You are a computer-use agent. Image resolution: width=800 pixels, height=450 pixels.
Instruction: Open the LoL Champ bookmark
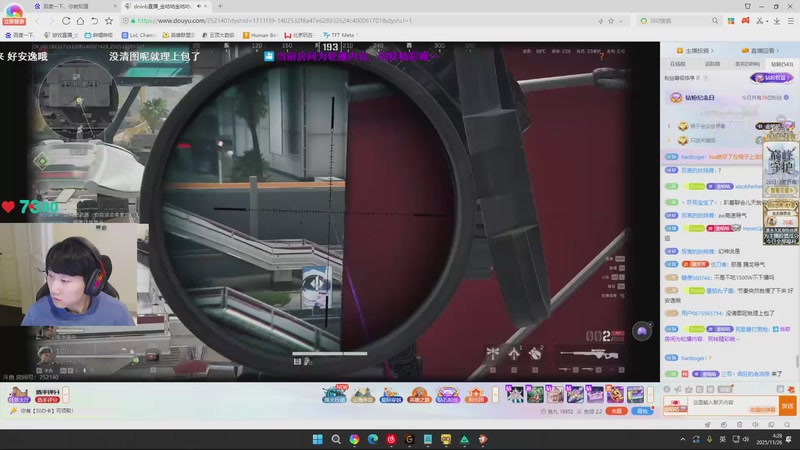pyautogui.click(x=139, y=35)
